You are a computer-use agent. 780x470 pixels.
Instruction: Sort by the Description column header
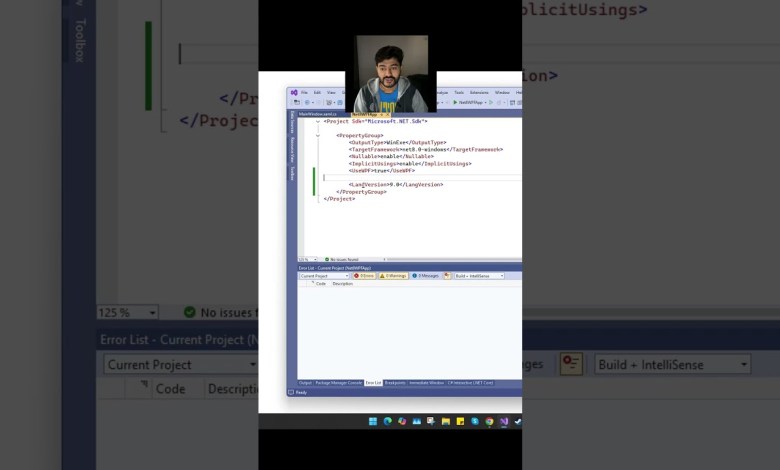pyautogui.click(x=343, y=283)
